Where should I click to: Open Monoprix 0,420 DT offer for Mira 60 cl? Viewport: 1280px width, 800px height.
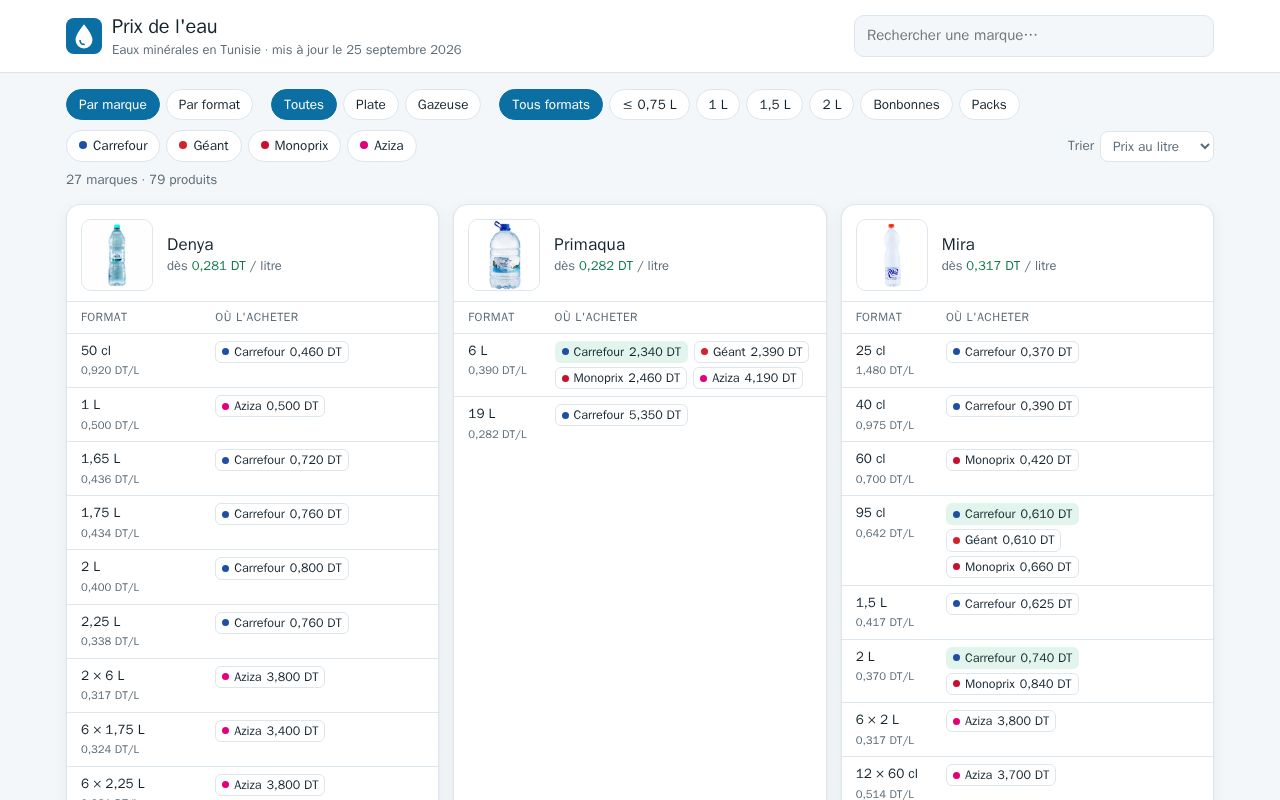(x=1012, y=460)
